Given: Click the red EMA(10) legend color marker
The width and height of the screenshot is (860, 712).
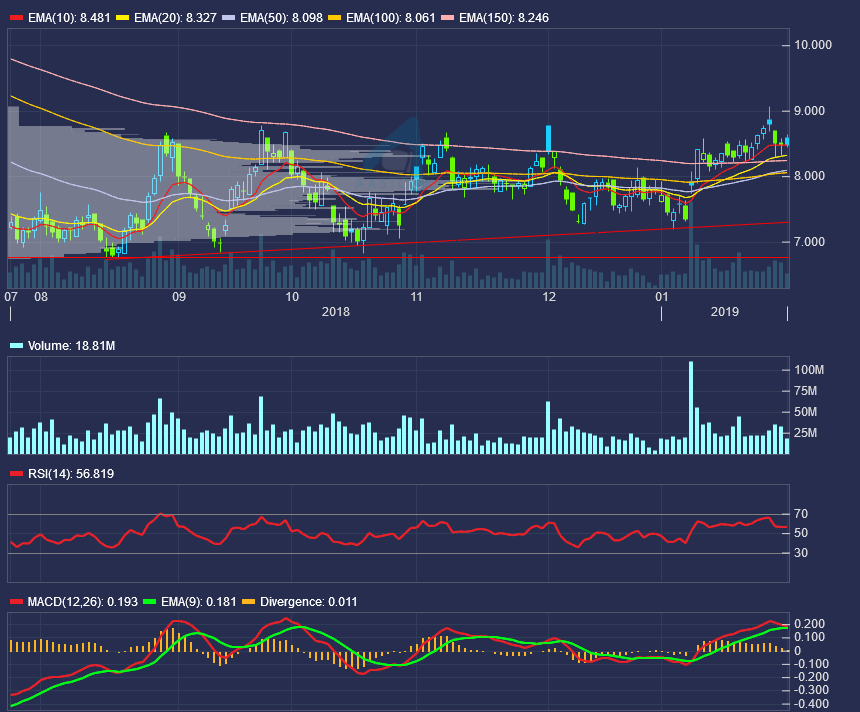Looking at the screenshot, I should pyautogui.click(x=15, y=17).
